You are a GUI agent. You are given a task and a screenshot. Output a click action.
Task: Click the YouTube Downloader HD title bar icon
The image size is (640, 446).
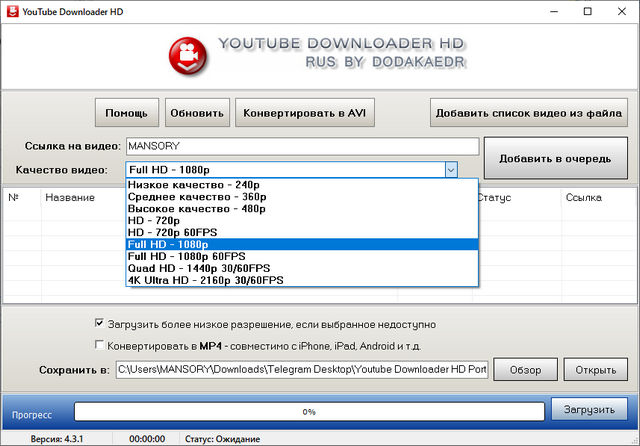(14, 12)
